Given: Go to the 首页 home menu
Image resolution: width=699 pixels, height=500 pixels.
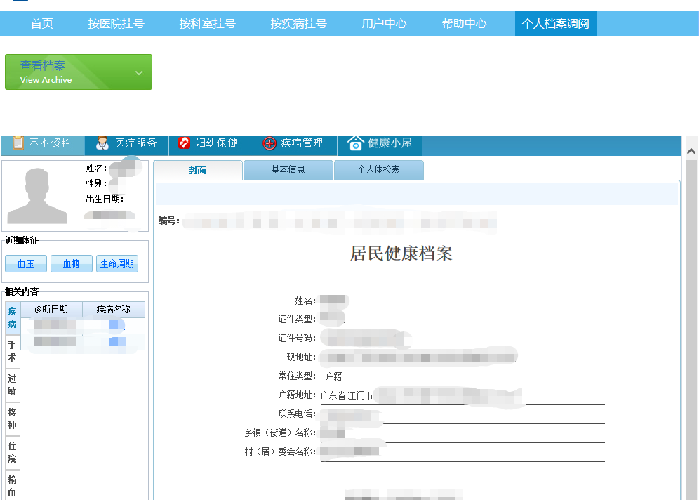Looking at the screenshot, I should 42,24.
